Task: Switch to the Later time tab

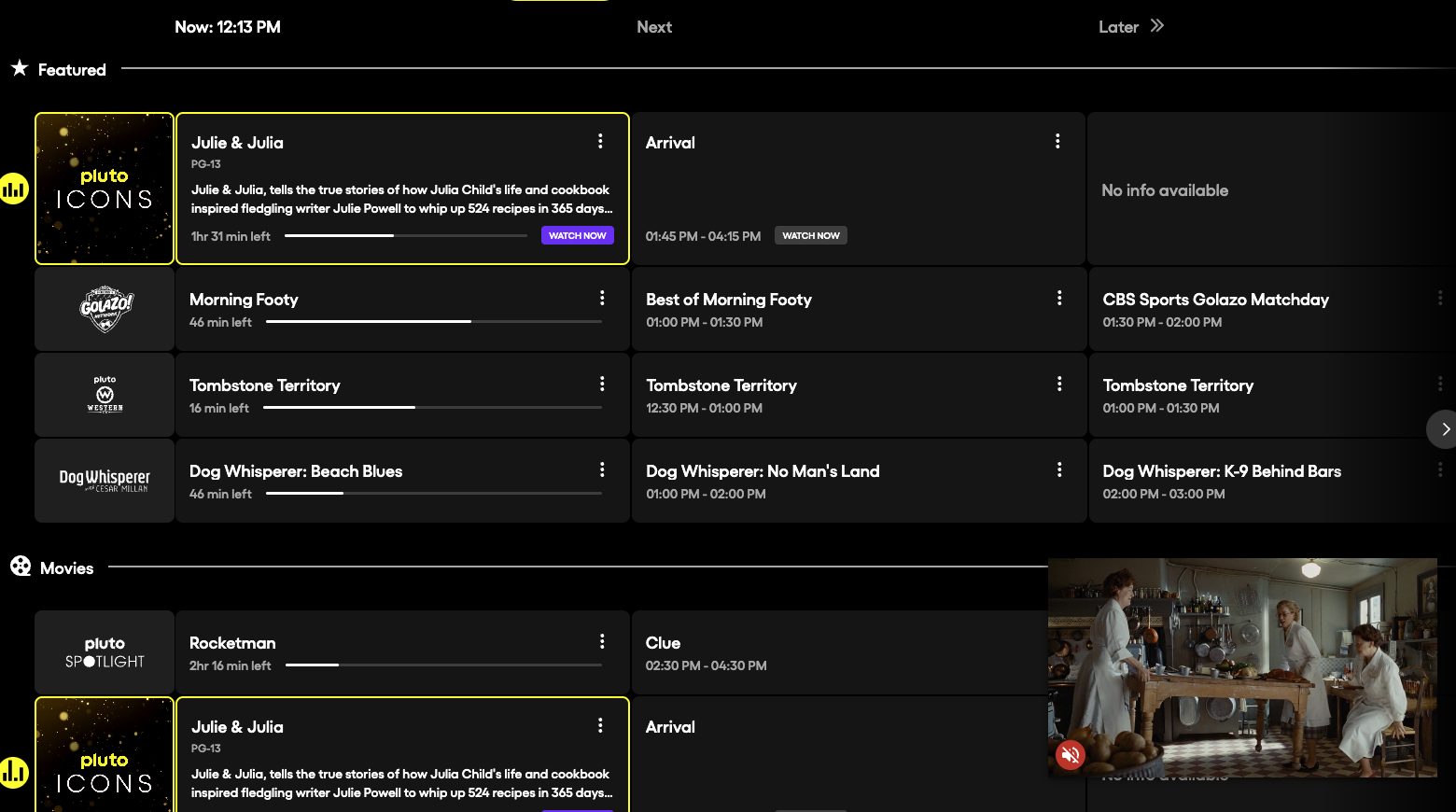Action: coord(1118,27)
